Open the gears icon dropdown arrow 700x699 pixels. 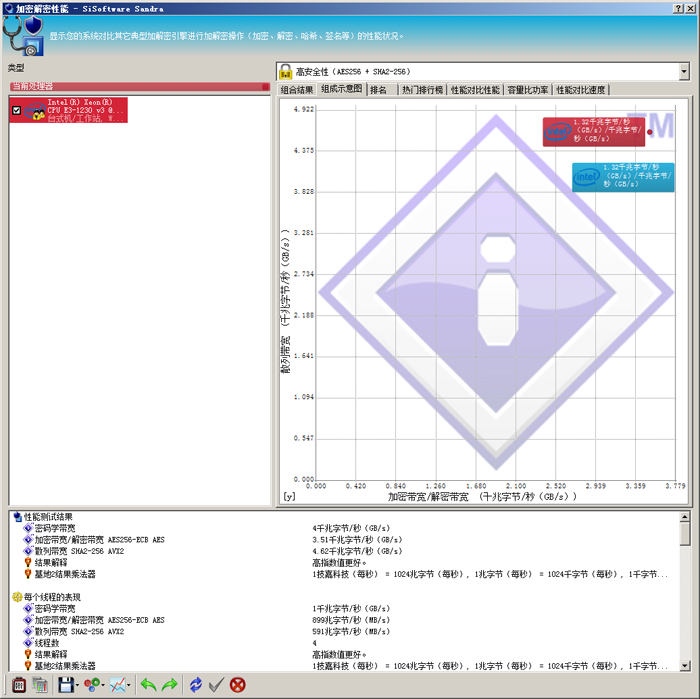(x=103, y=685)
